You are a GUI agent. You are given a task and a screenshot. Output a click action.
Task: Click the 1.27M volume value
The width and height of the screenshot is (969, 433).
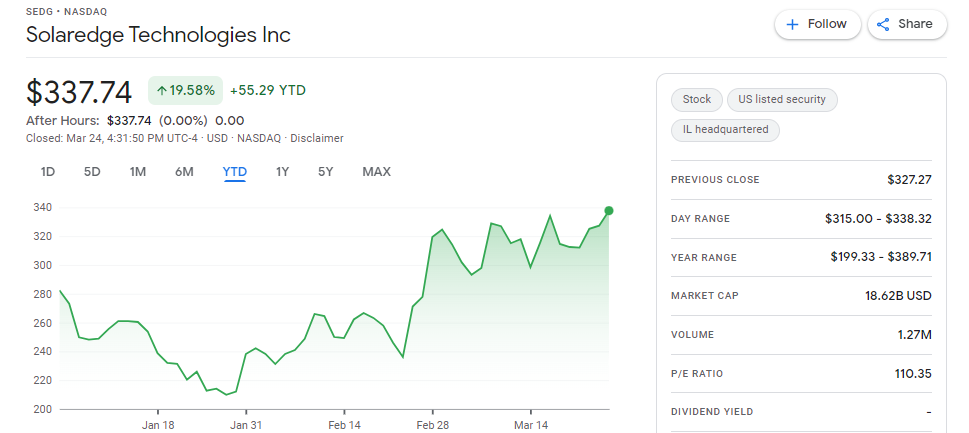click(x=915, y=335)
